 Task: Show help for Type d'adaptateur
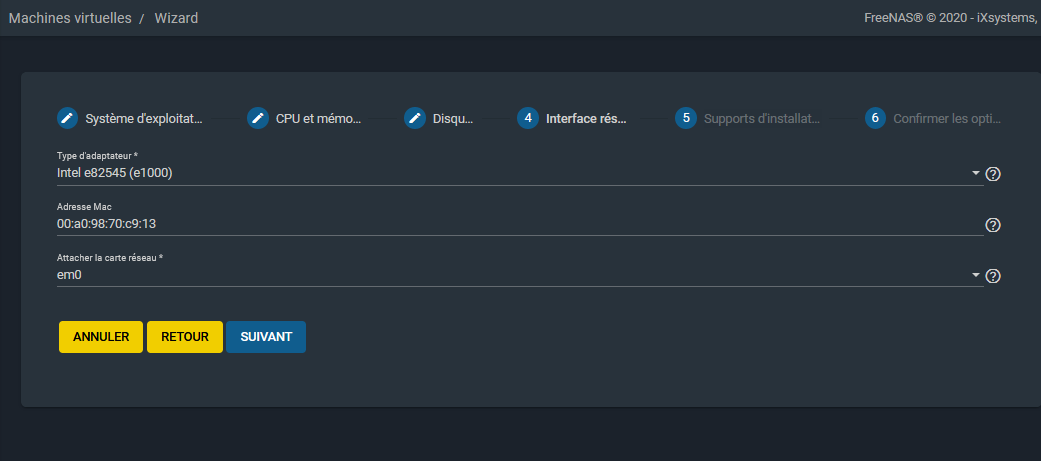point(993,174)
